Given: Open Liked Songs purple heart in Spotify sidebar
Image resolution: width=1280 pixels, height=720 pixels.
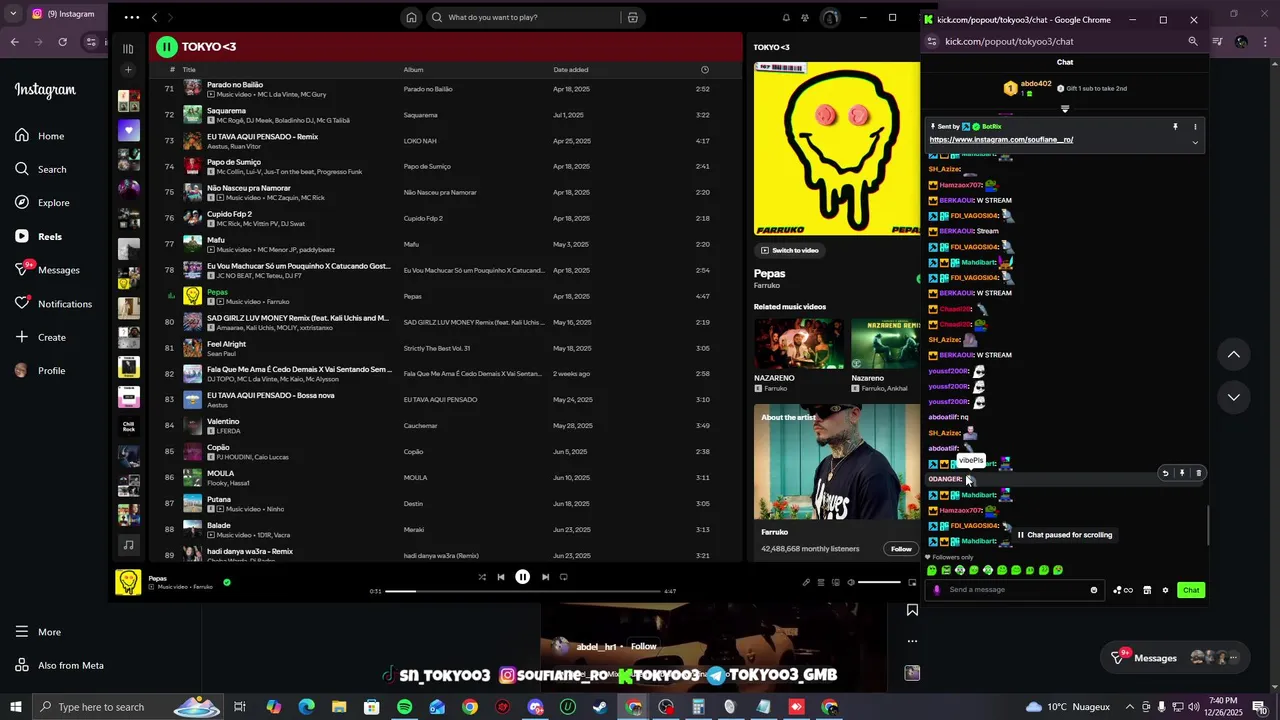Looking at the screenshot, I should pos(129,130).
